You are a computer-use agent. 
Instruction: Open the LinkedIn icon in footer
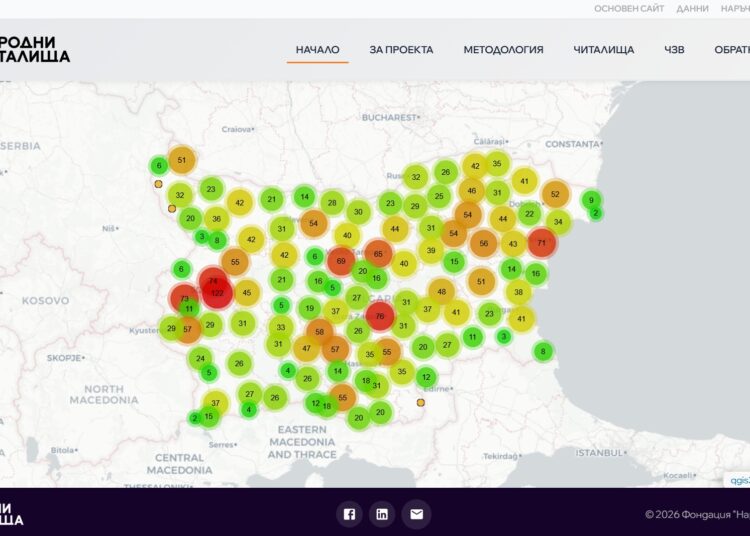click(x=382, y=514)
